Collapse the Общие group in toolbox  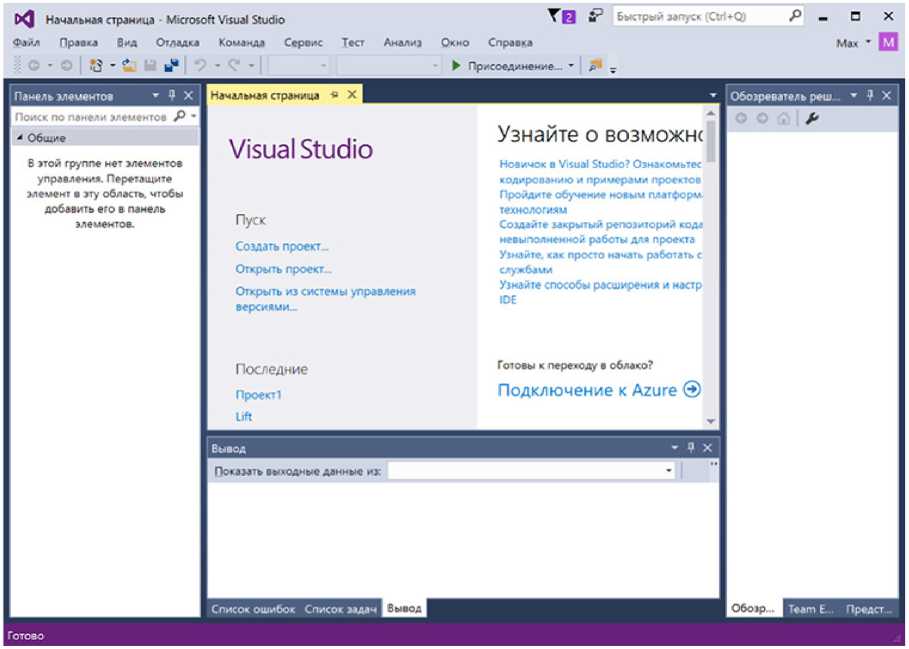point(20,138)
